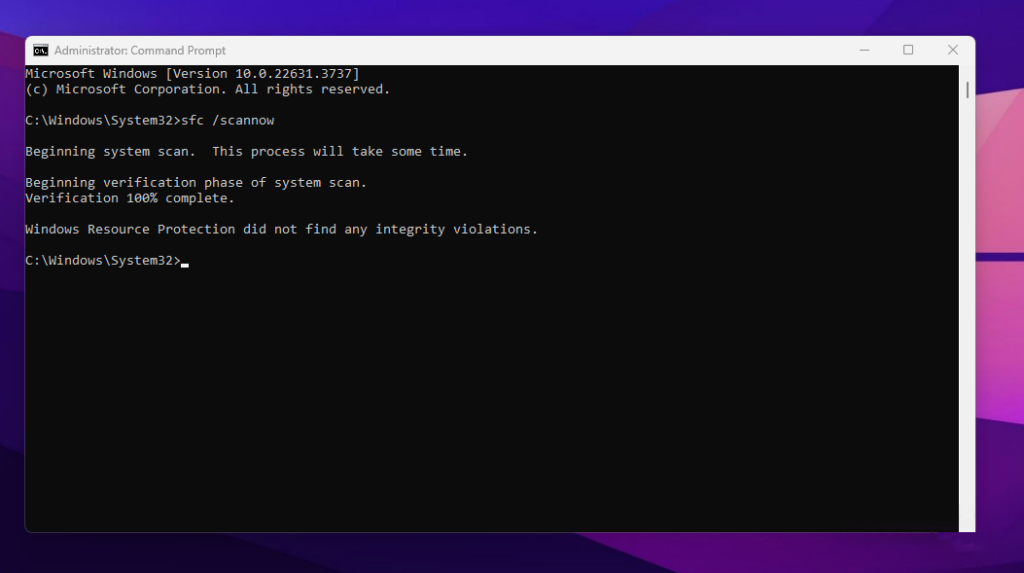
Task: Click the 'Microsoft Windows [Version 10.0.22631.3737]' line
Action: [192, 74]
